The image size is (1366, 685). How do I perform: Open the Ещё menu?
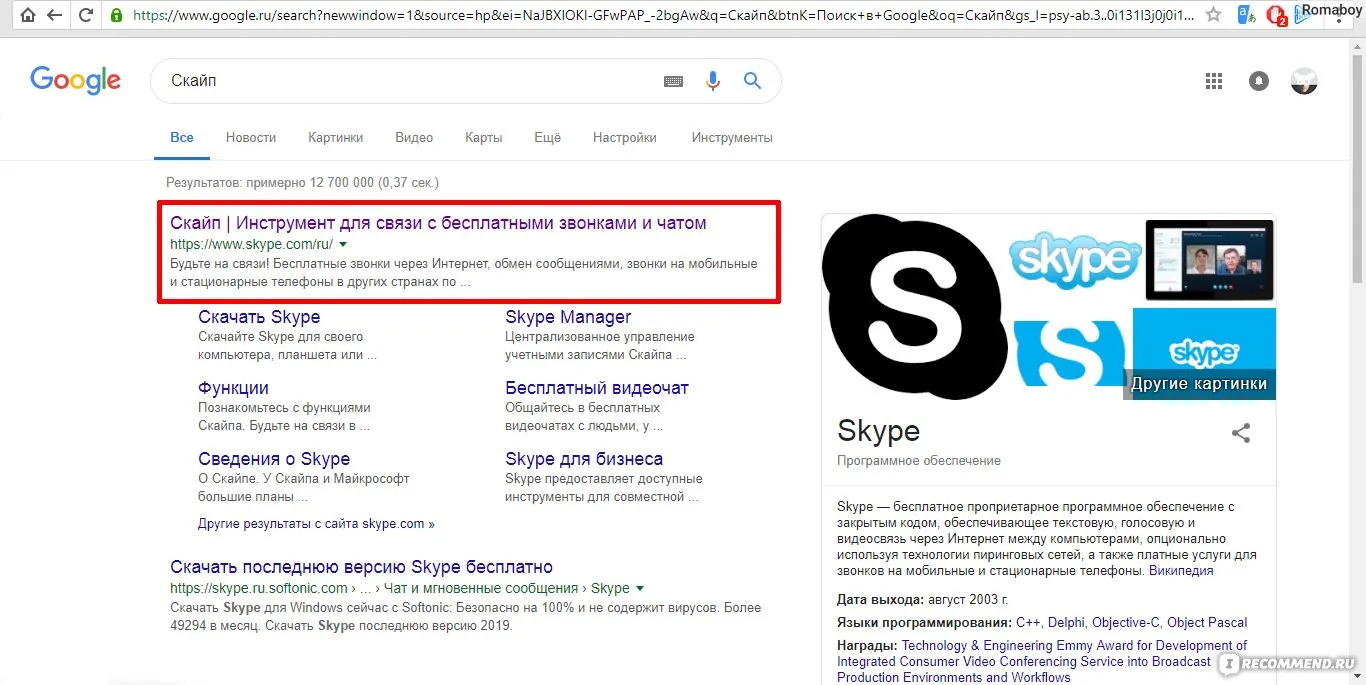548,138
